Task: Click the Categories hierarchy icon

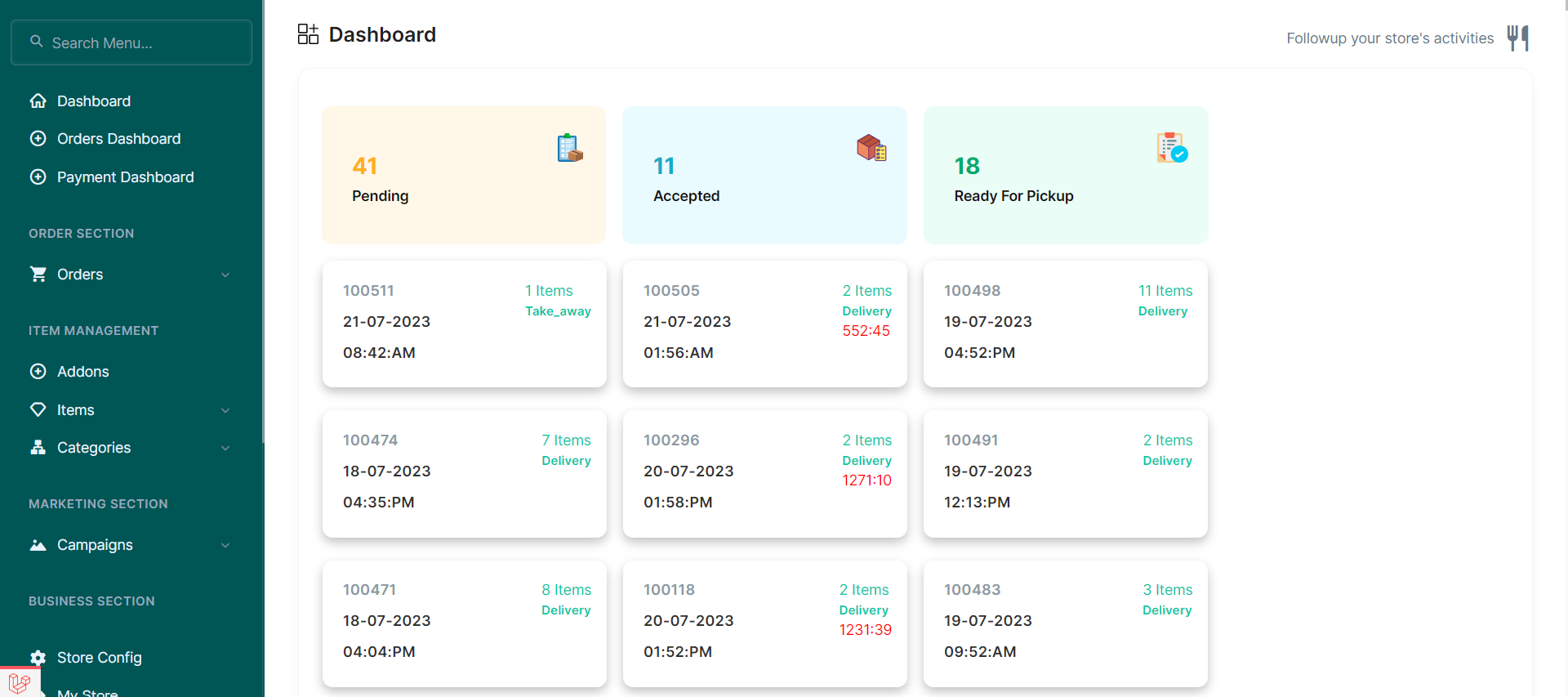Action: click(38, 448)
